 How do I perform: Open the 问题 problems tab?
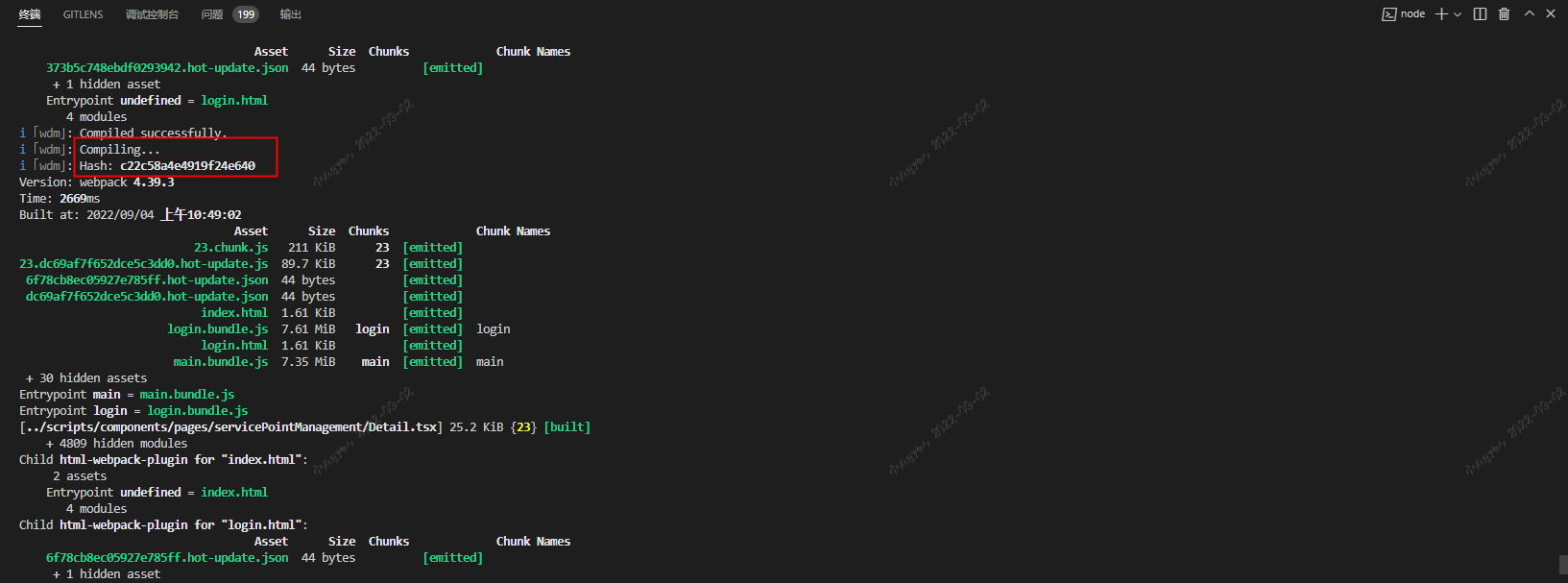pyautogui.click(x=212, y=14)
